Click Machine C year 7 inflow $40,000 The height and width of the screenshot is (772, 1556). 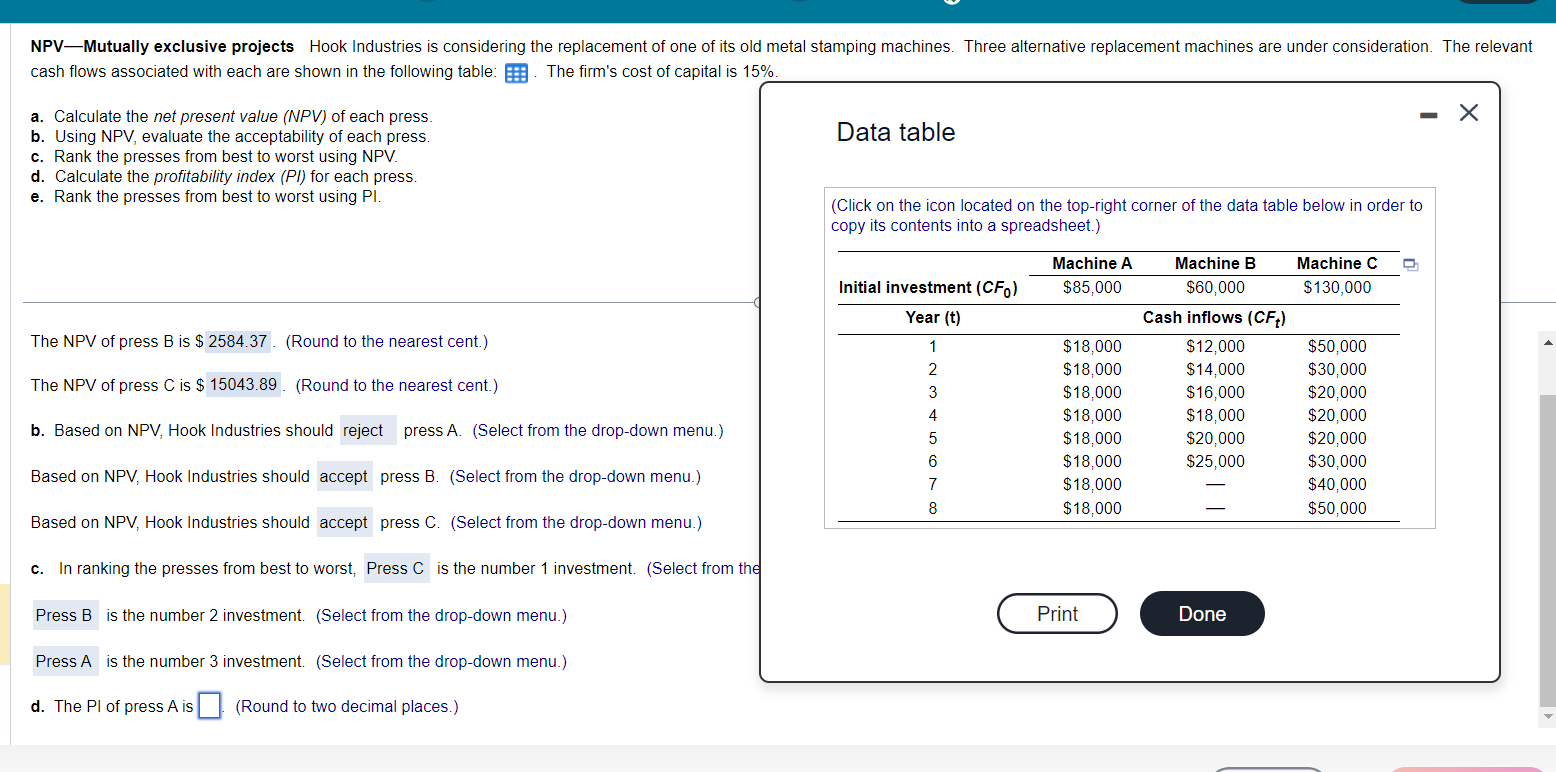point(1337,485)
